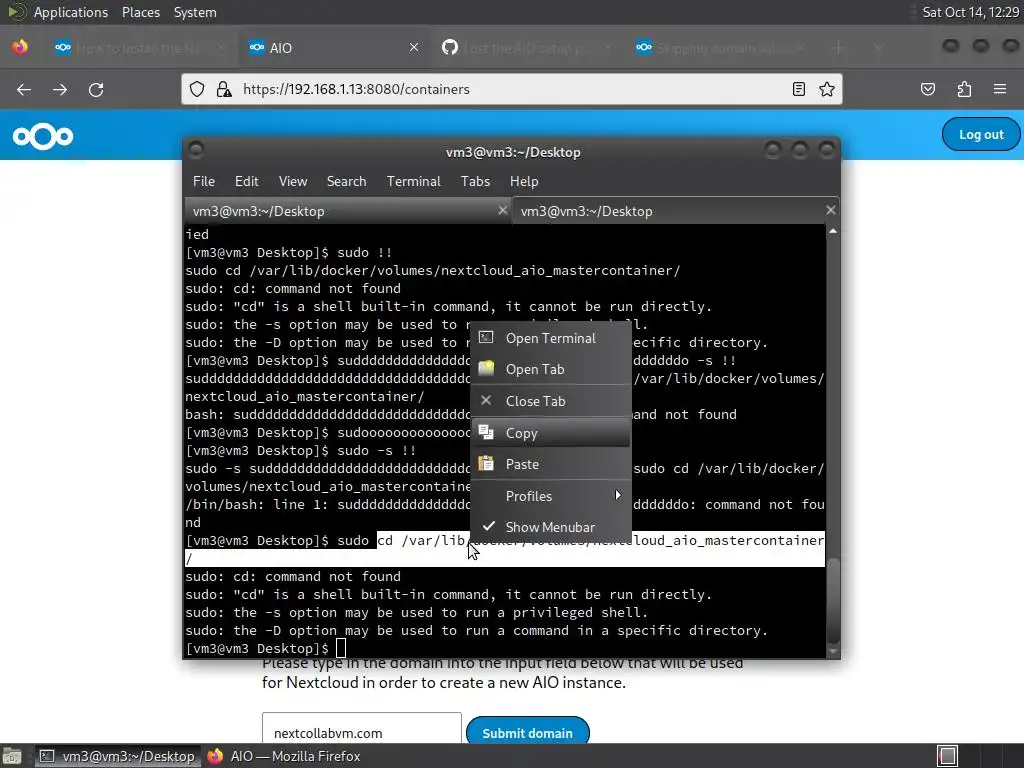The image size is (1024, 768).
Task: Open the terminal Edit menu
Action: (x=247, y=181)
